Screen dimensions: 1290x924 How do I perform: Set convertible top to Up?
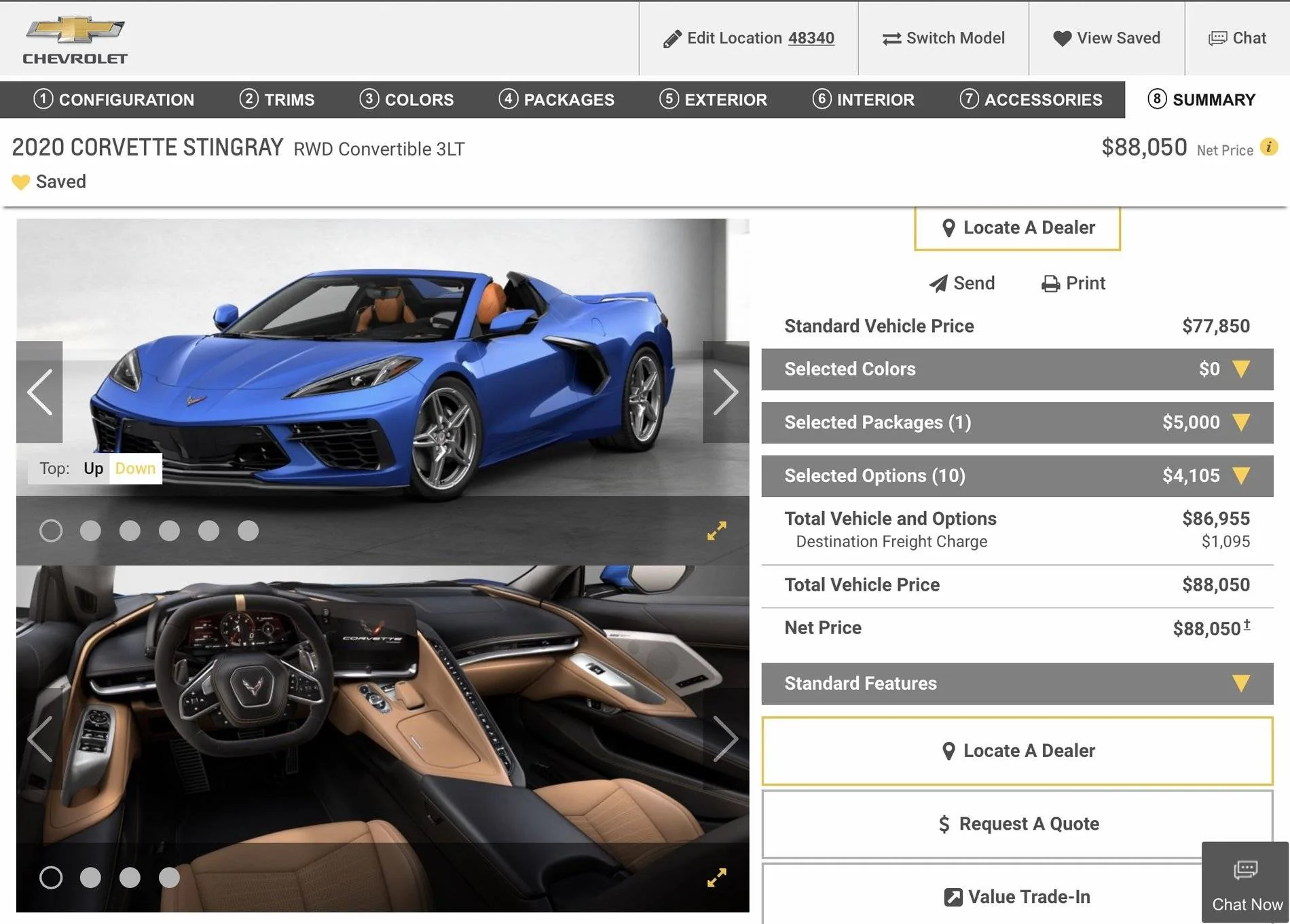93,468
